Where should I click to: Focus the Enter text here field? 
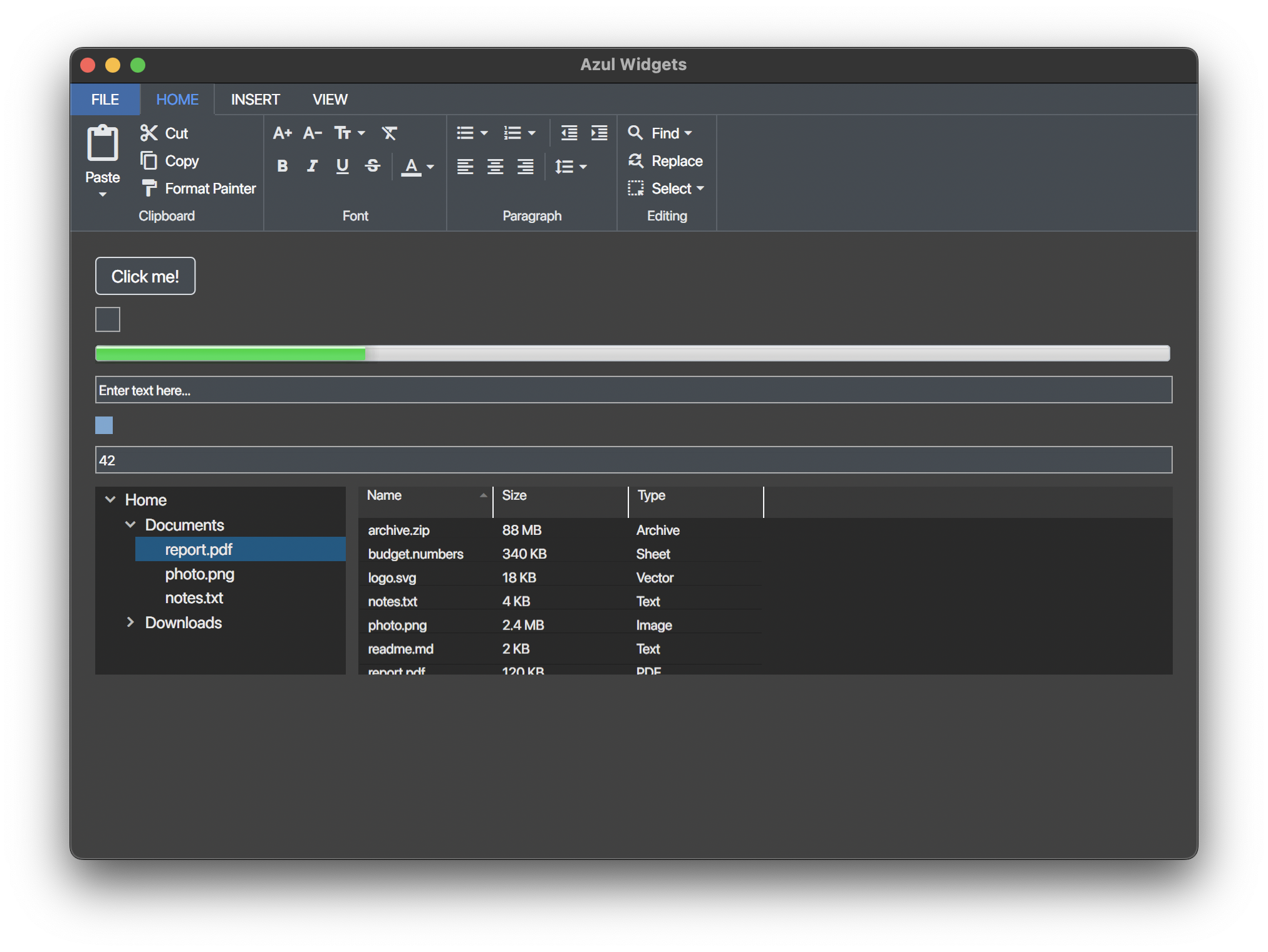pos(633,390)
